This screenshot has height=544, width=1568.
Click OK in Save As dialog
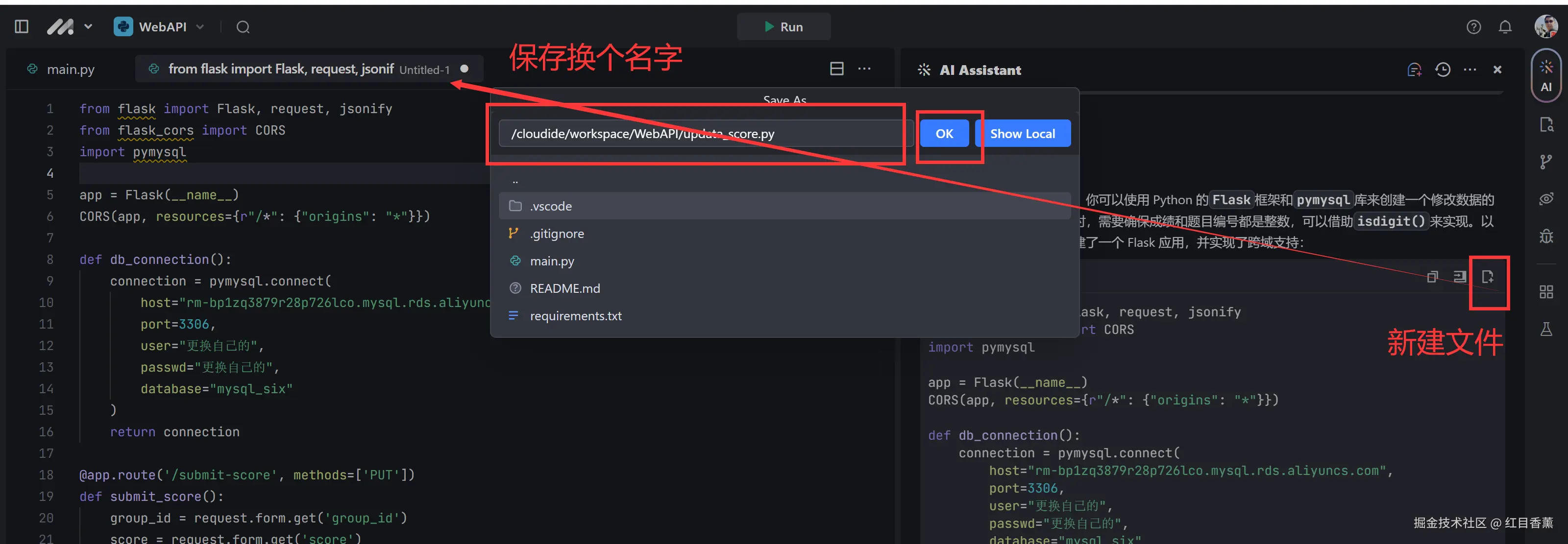943,133
